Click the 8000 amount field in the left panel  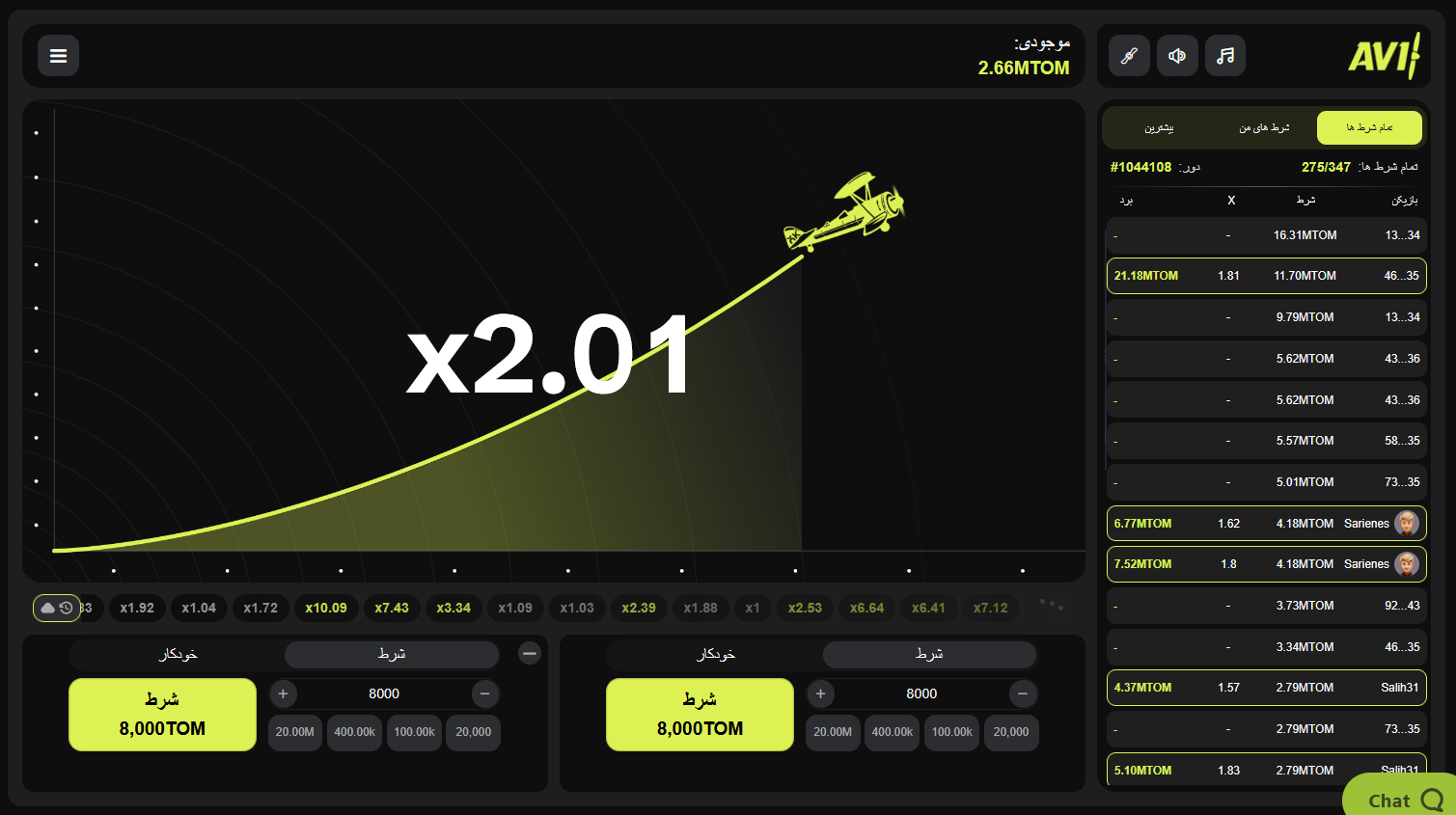coord(384,693)
